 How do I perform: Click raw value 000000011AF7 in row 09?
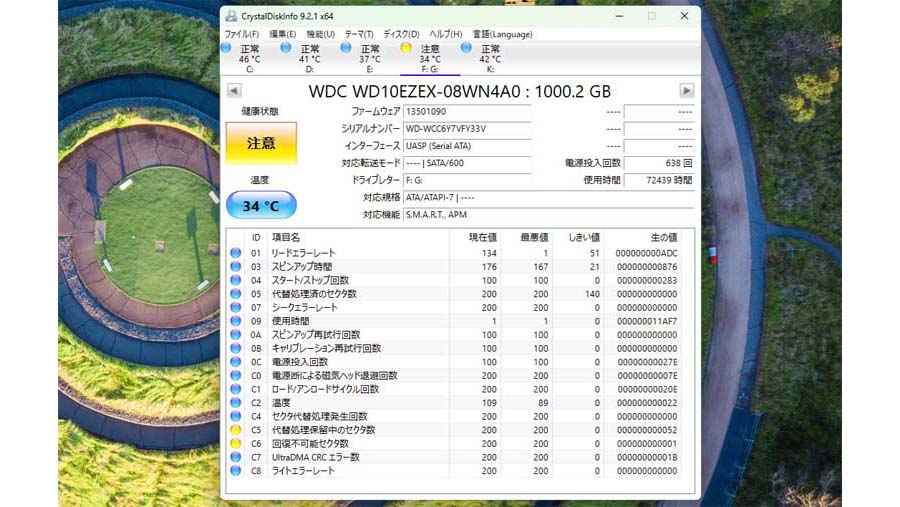[647, 322]
